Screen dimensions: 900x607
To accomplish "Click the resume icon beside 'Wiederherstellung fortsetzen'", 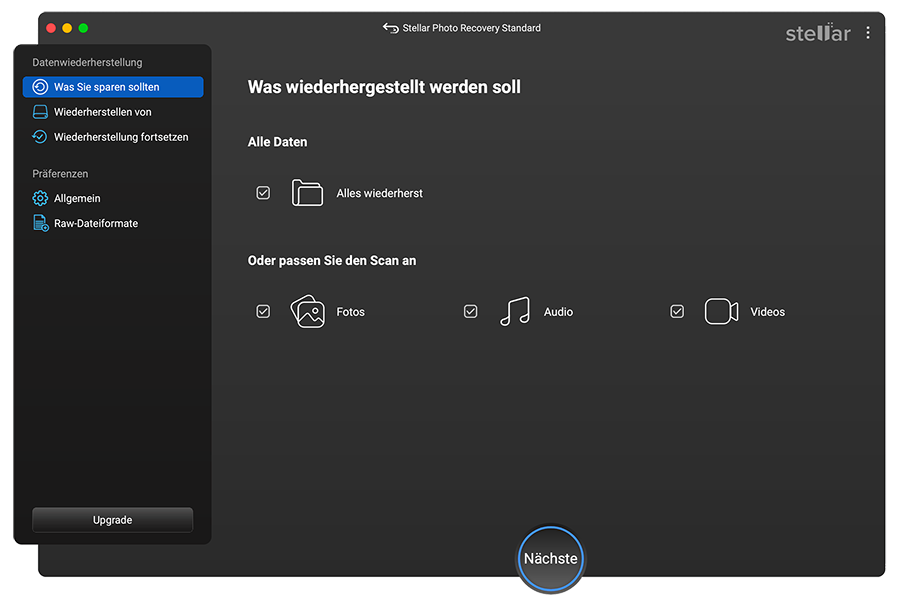I will 41,136.
